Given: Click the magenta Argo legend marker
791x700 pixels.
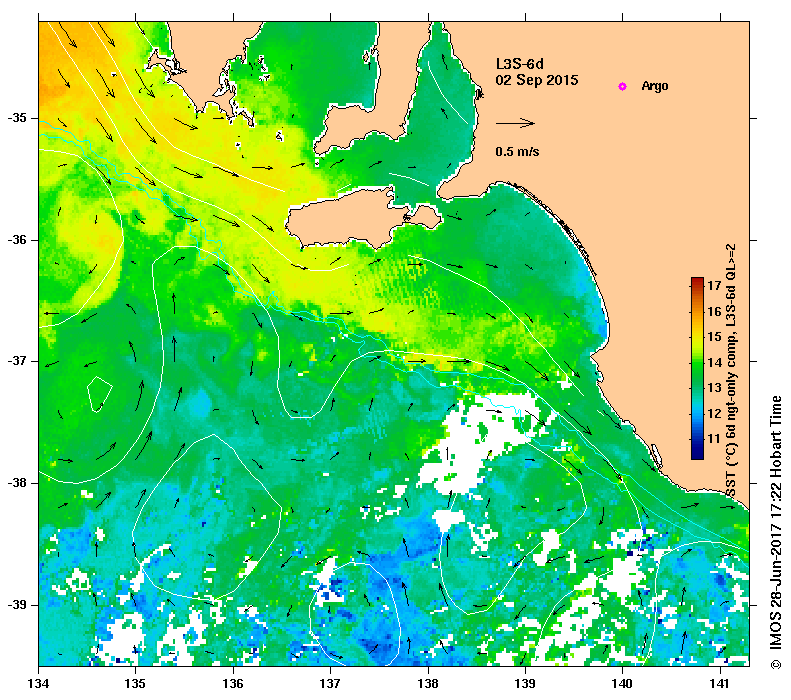Looking at the screenshot, I should (622, 86).
